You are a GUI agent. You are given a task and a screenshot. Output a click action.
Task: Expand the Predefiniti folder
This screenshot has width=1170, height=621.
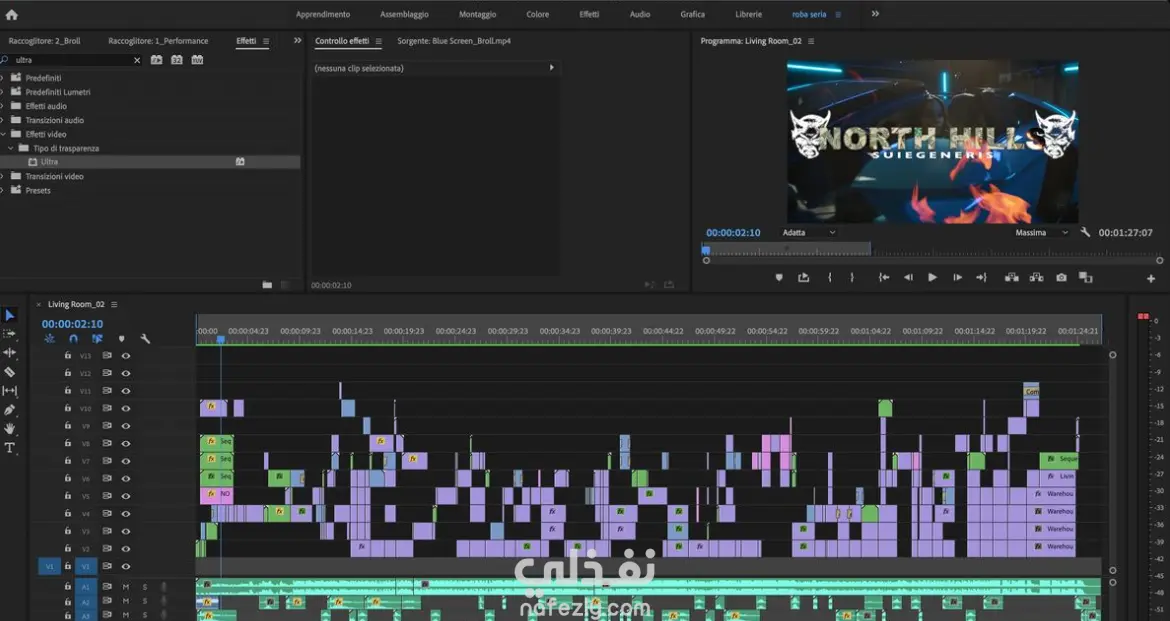tap(2, 78)
